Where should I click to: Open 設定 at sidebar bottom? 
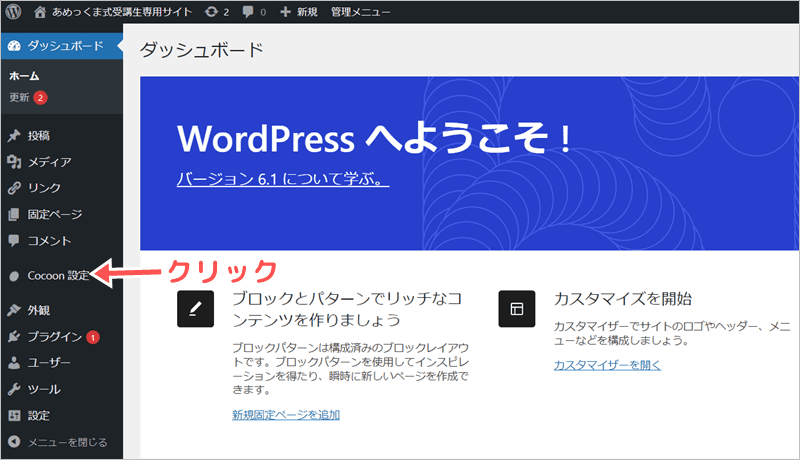click(39, 415)
